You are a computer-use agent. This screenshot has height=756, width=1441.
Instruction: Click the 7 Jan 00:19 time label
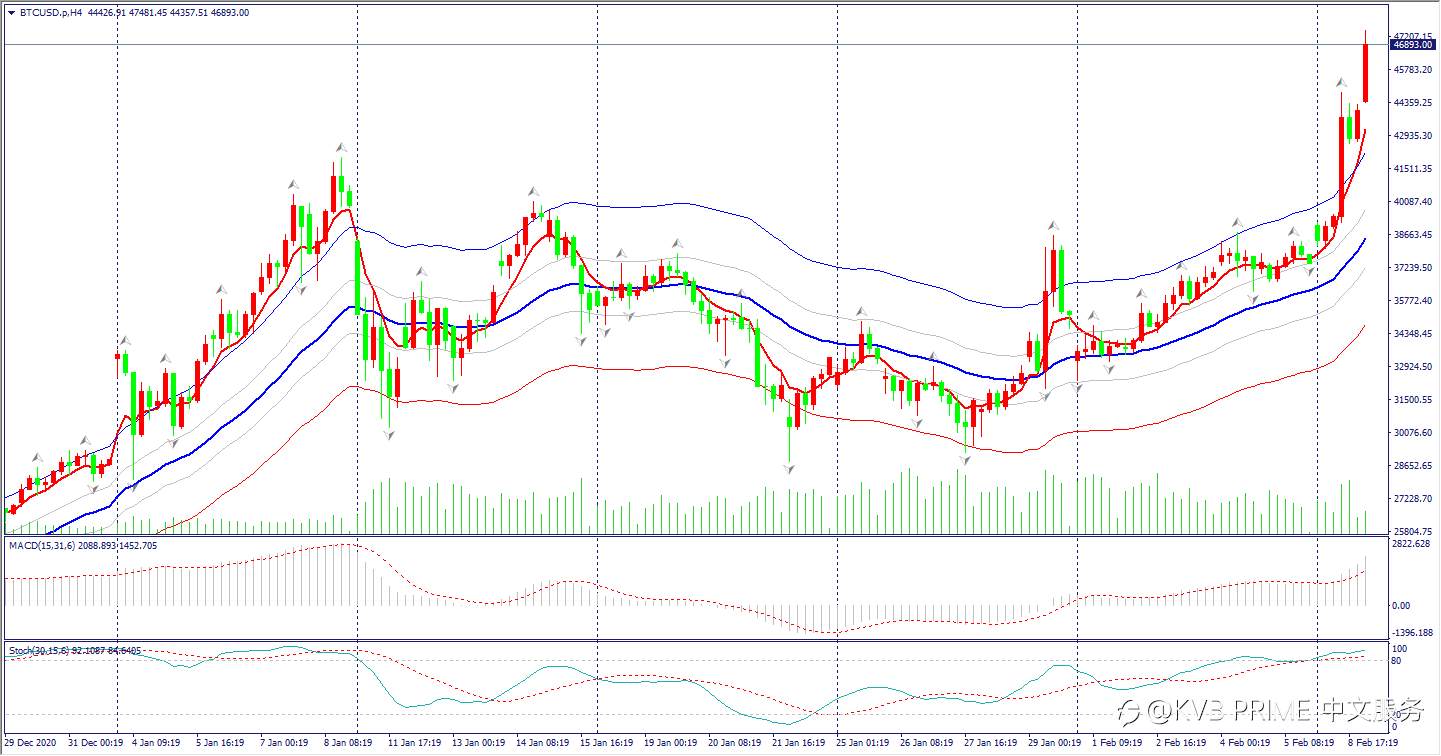(285, 743)
